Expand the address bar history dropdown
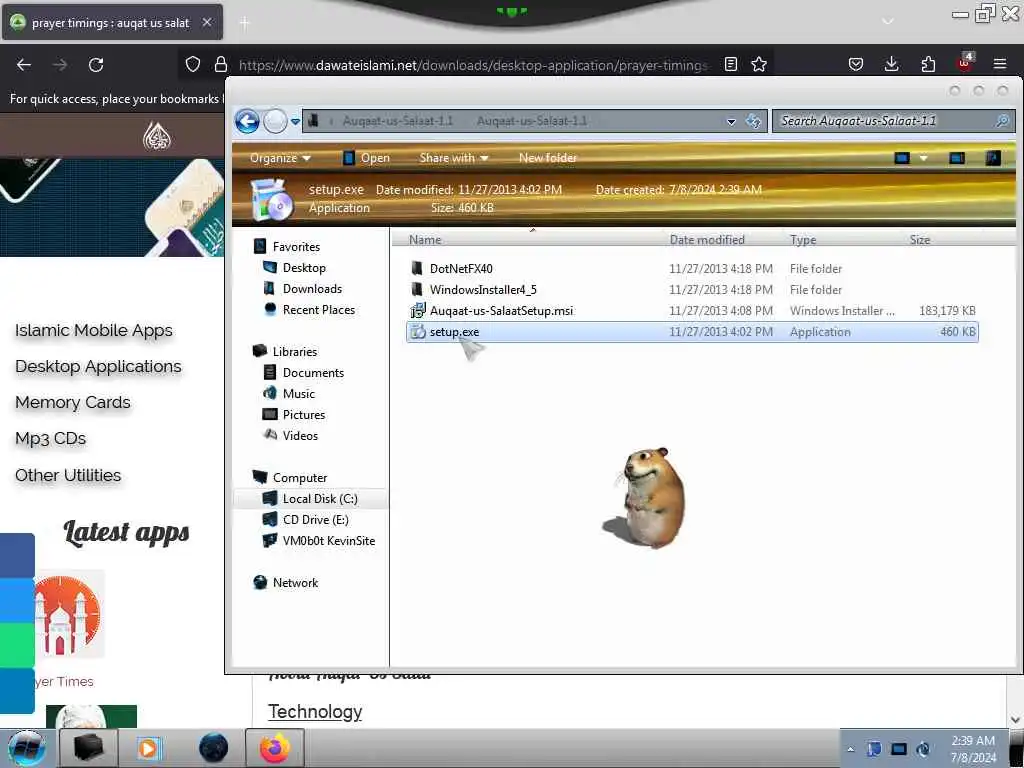 point(731,121)
